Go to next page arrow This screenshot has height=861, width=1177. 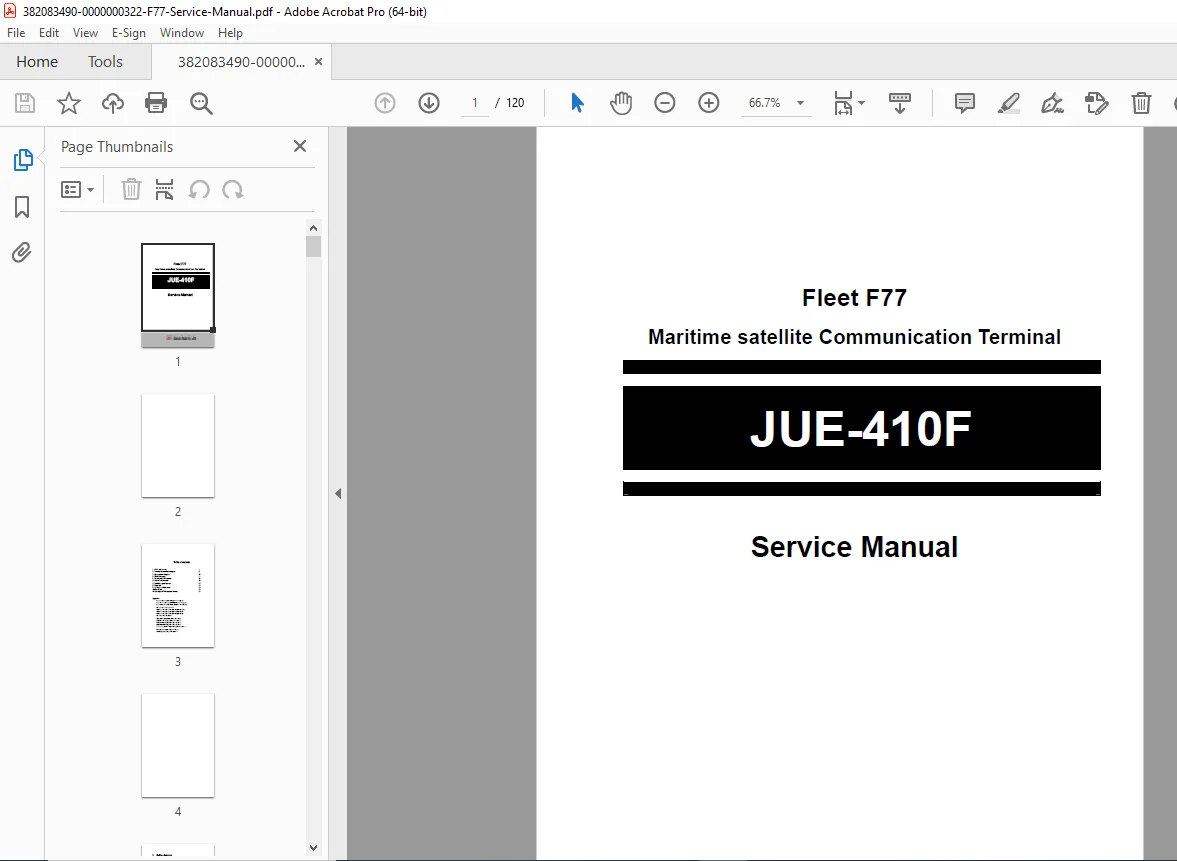pyautogui.click(x=429, y=103)
